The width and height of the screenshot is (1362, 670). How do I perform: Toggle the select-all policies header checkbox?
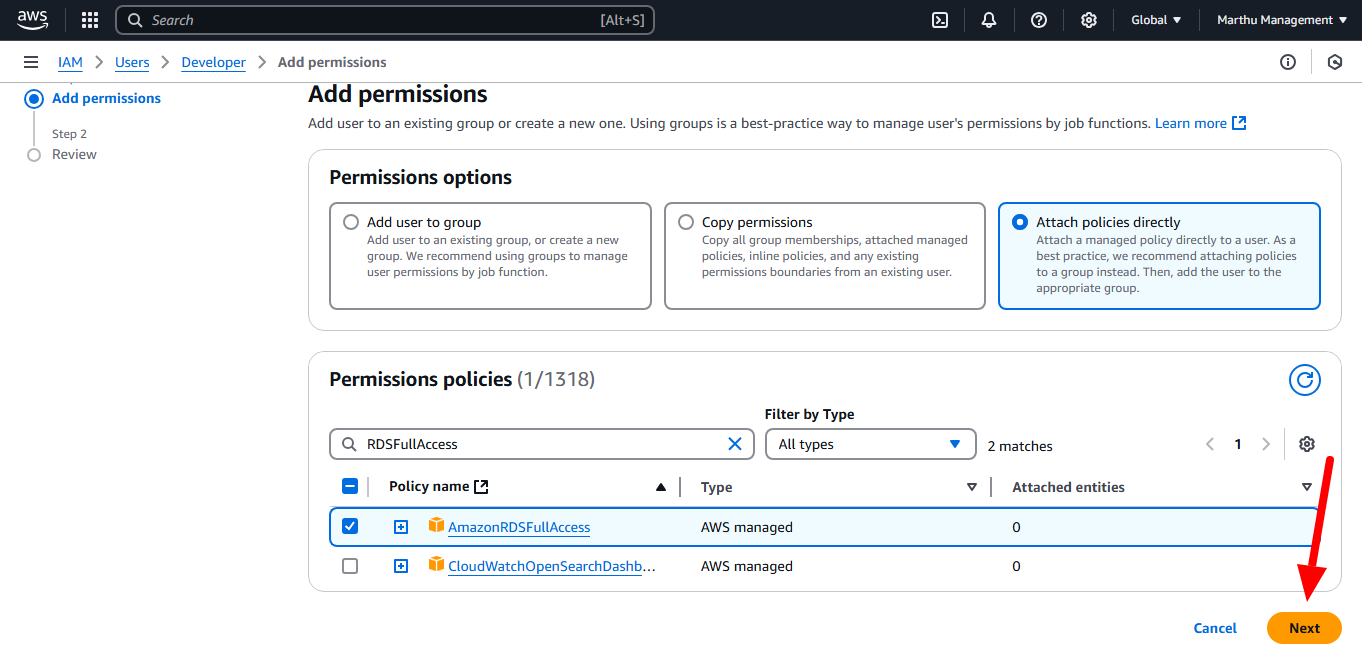click(x=350, y=486)
